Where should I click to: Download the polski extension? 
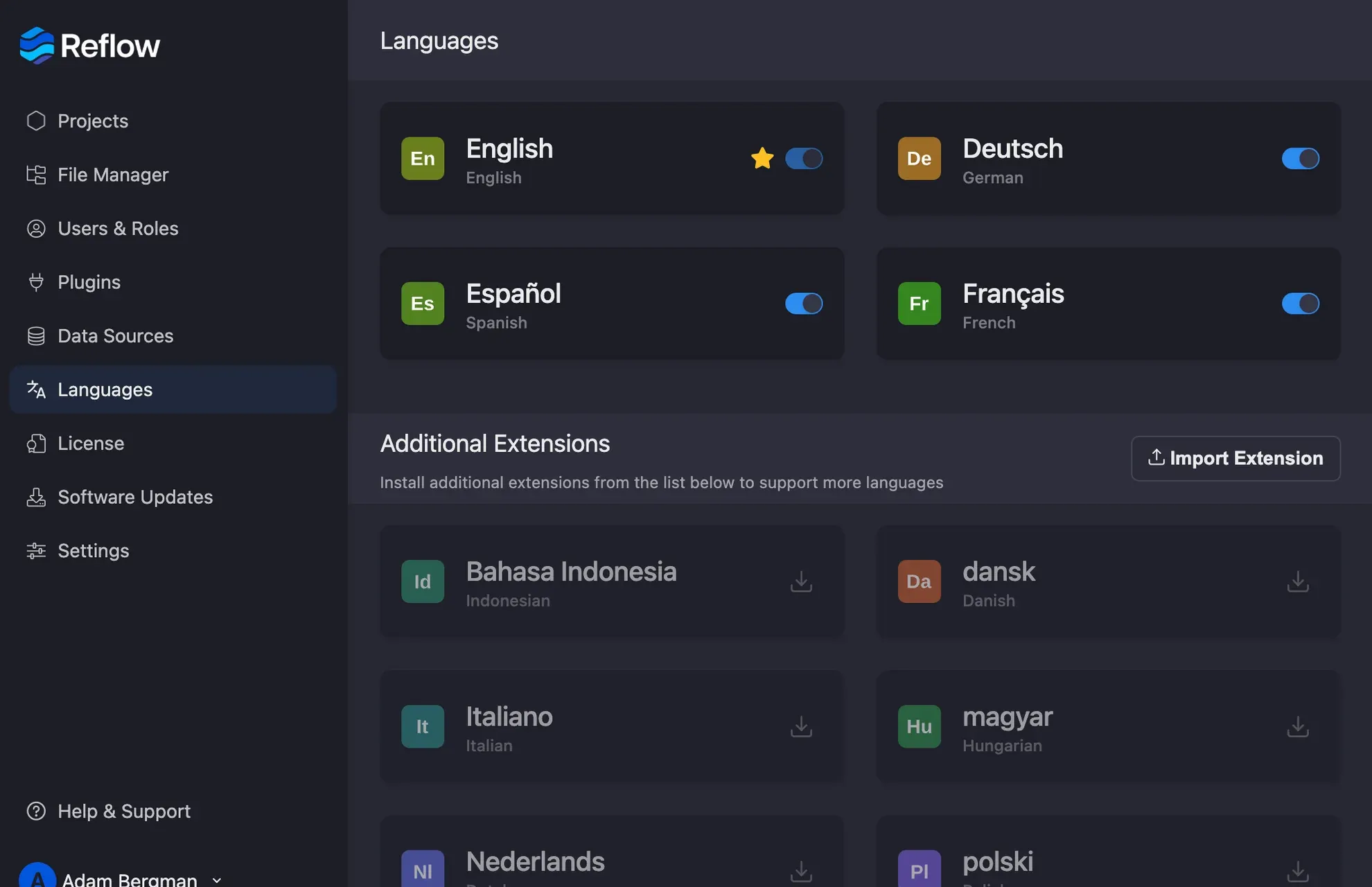tap(1298, 871)
